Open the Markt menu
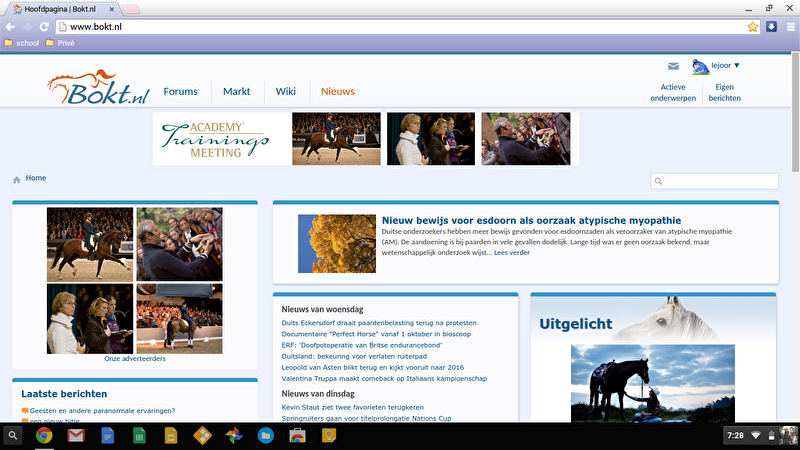 (x=236, y=91)
